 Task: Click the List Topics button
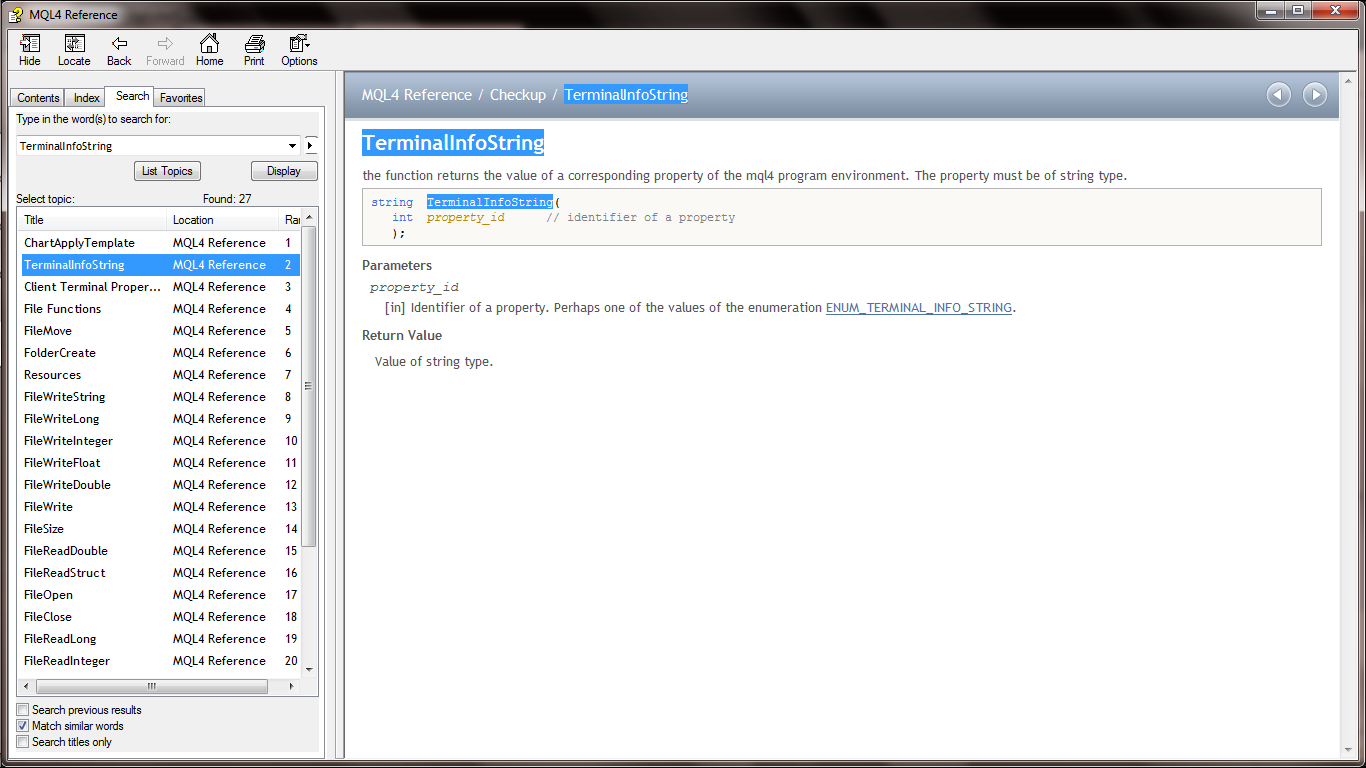pyautogui.click(x=167, y=171)
